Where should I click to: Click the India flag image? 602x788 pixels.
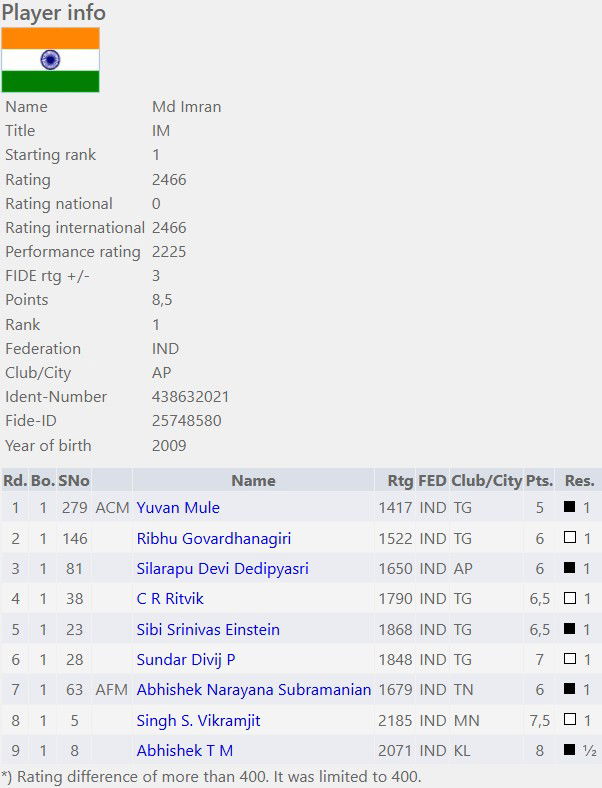pyautogui.click(x=50, y=60)
